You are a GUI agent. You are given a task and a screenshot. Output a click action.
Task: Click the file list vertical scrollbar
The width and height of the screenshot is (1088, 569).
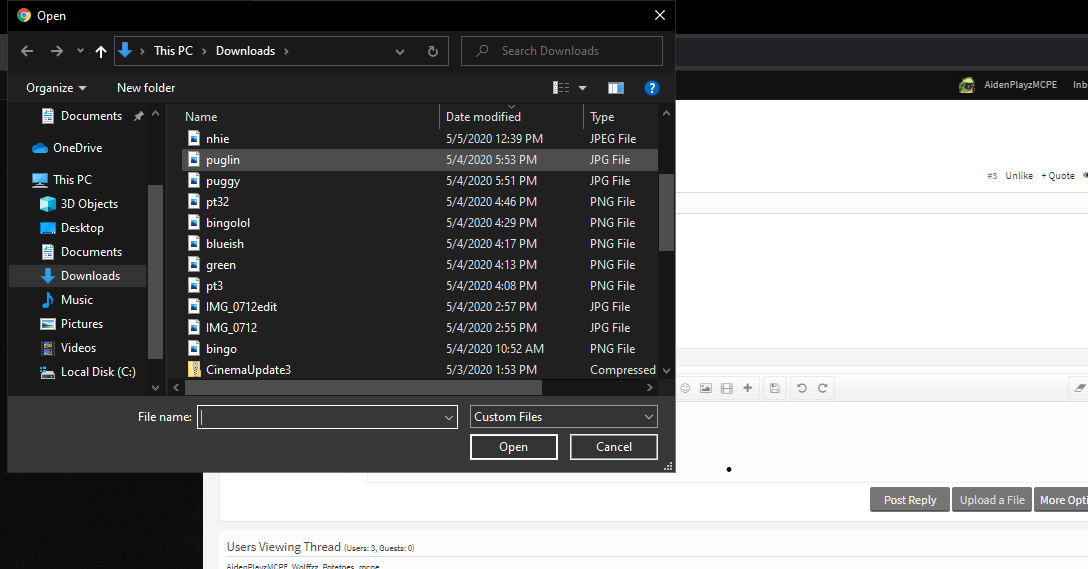pos(666,212)
